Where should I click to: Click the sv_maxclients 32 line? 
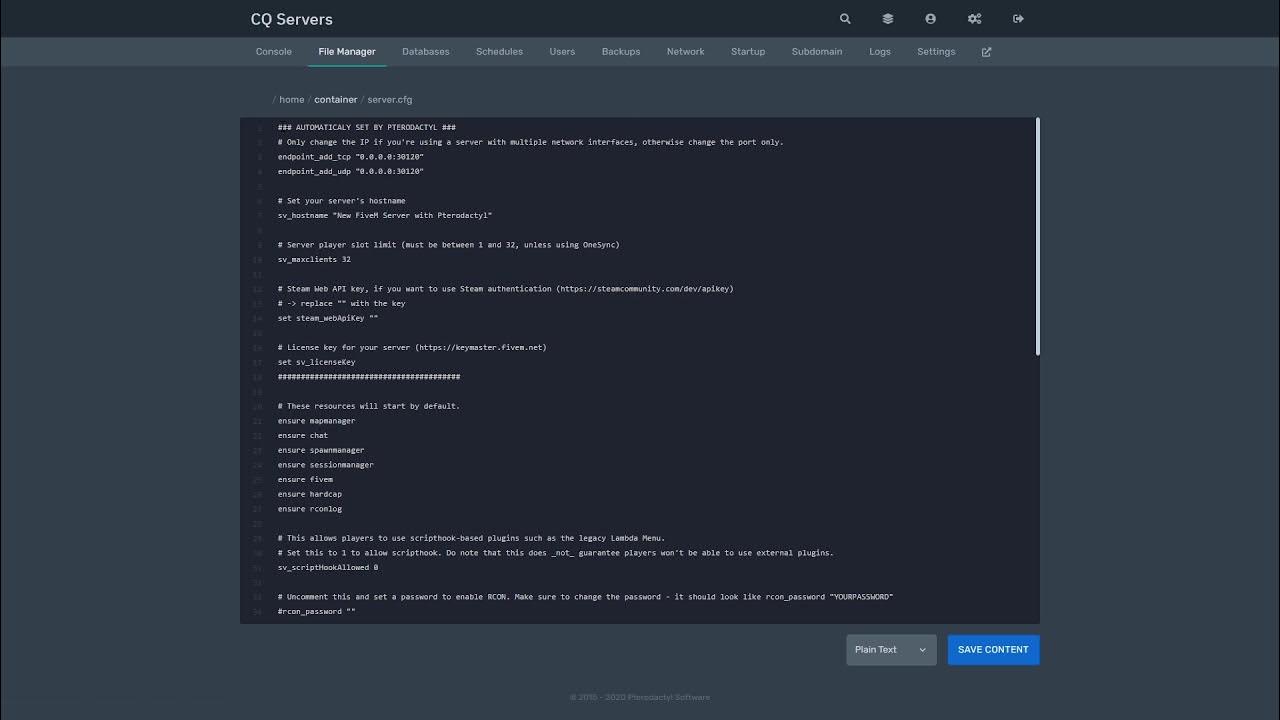314,260
